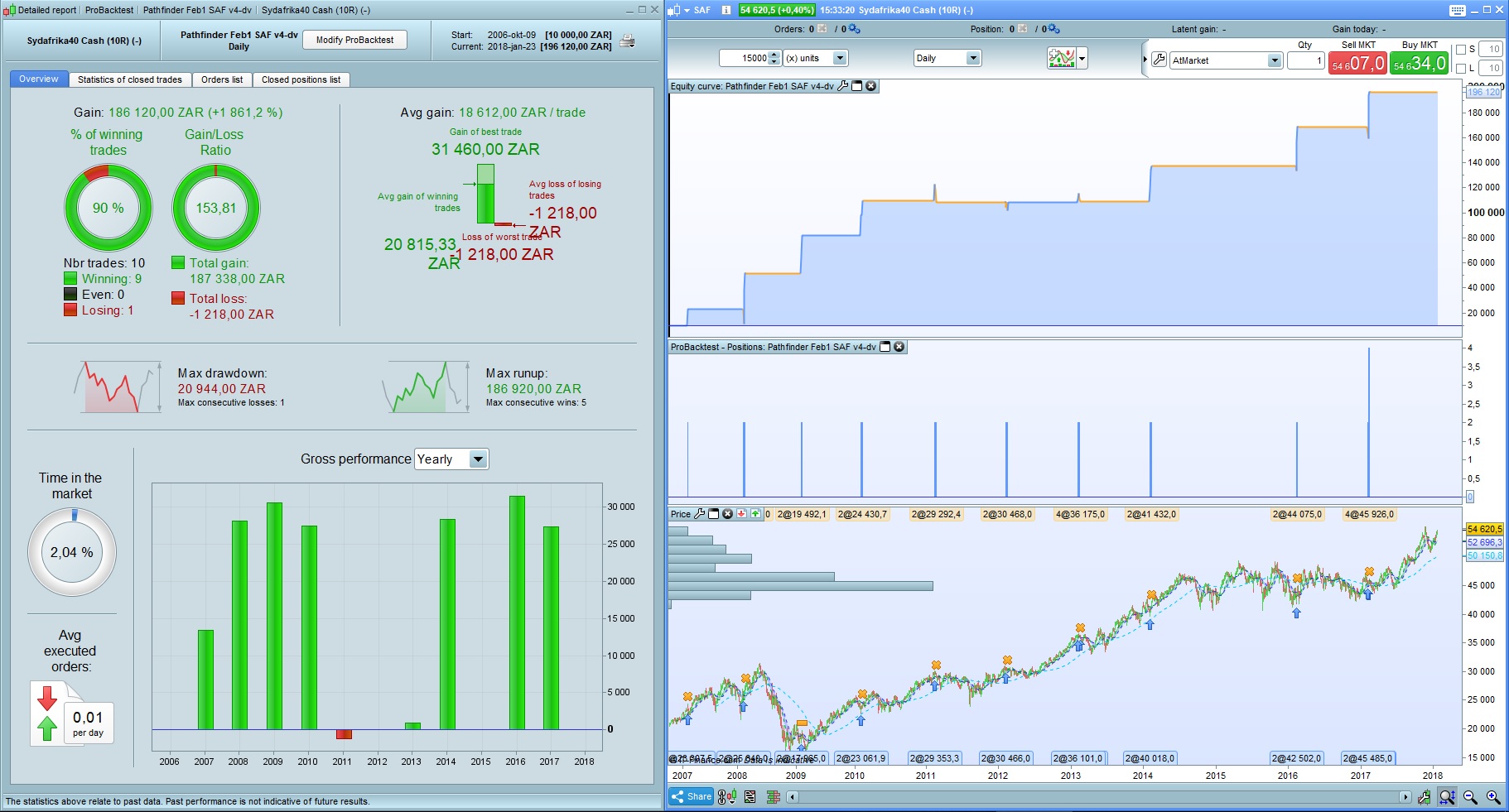Screen dimensions: 1509x812
Task: Close the Equity curve panel
Action: coord(871,86)
